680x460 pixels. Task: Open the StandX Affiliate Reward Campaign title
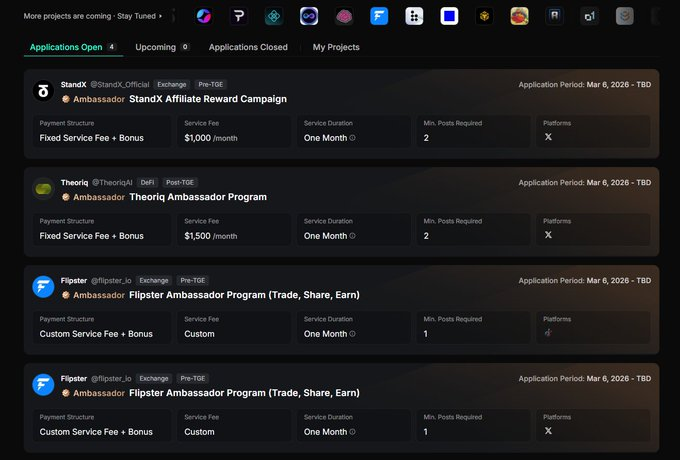pyautogui.click(x=208, y=99)
